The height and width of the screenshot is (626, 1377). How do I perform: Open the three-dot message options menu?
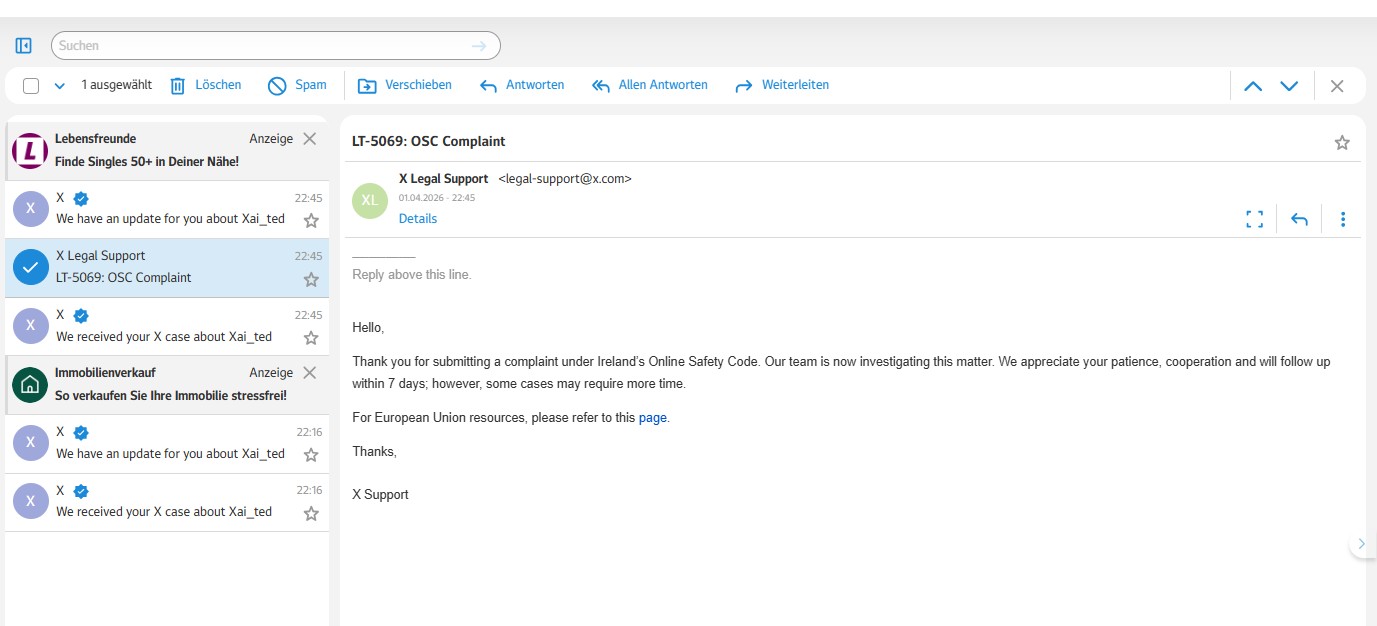tap(1343, 218)
